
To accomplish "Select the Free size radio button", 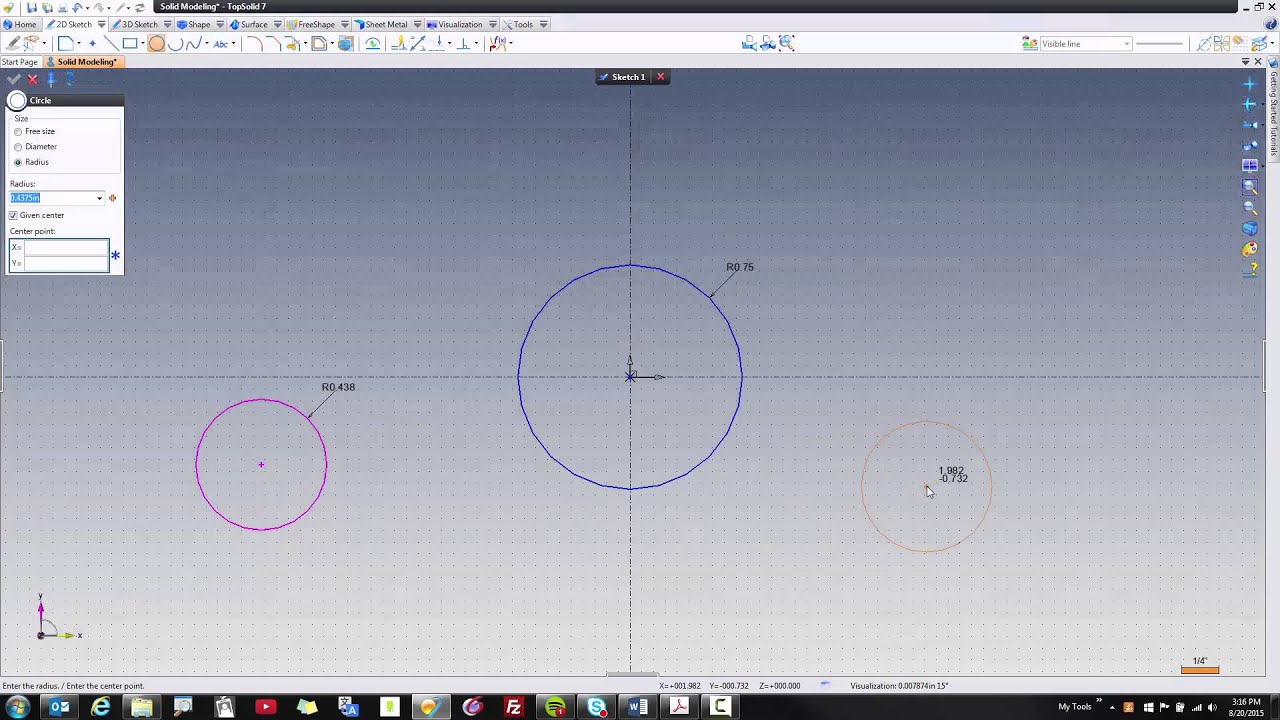I will coord(18,132).
